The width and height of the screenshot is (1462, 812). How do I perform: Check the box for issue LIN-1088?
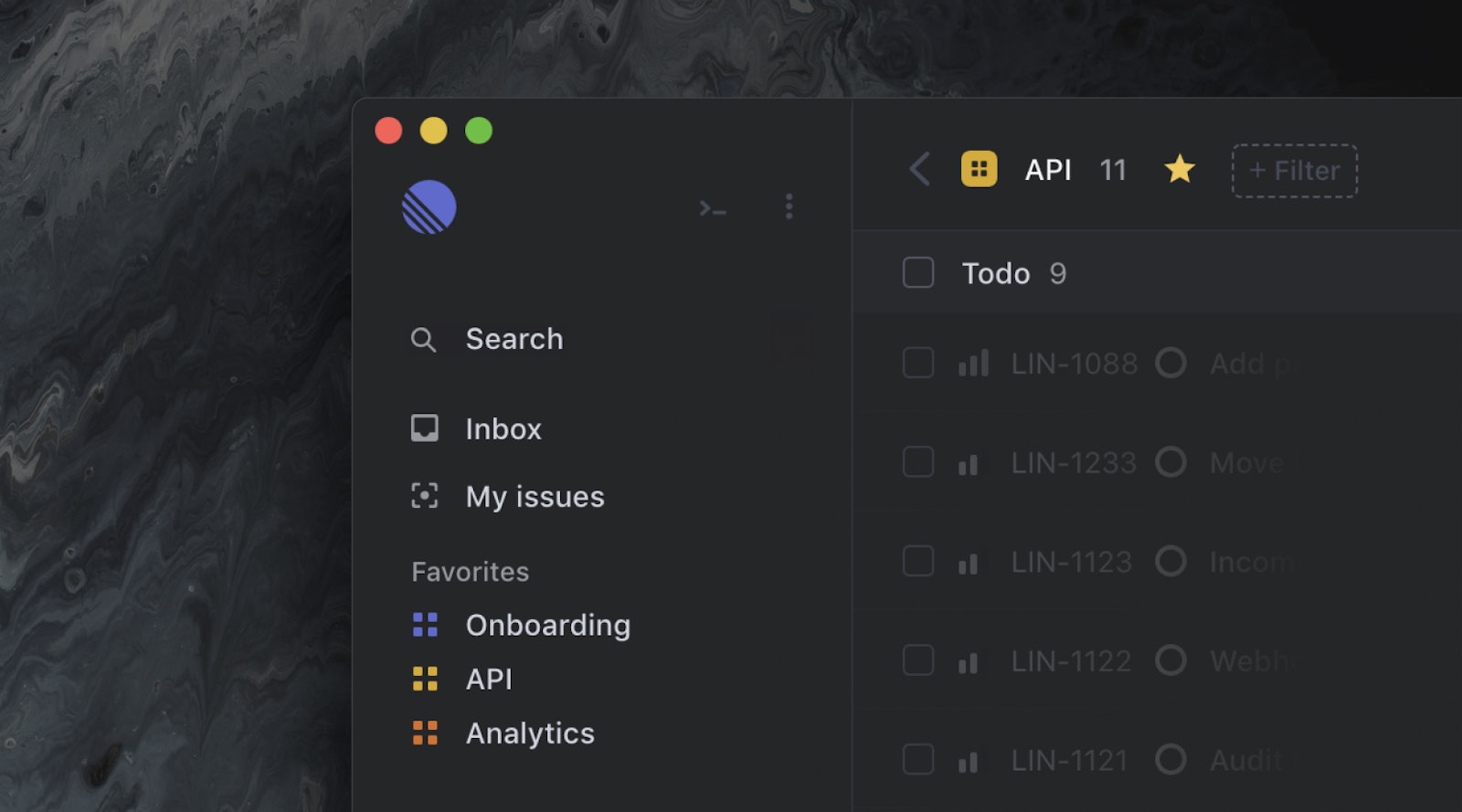point(918,364)
